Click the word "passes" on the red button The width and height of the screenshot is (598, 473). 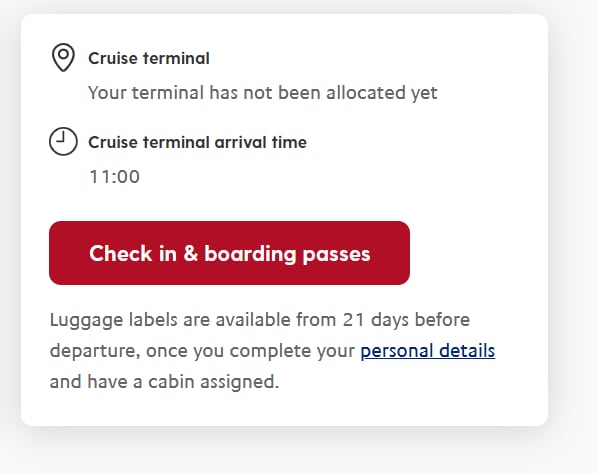point(336,255)
